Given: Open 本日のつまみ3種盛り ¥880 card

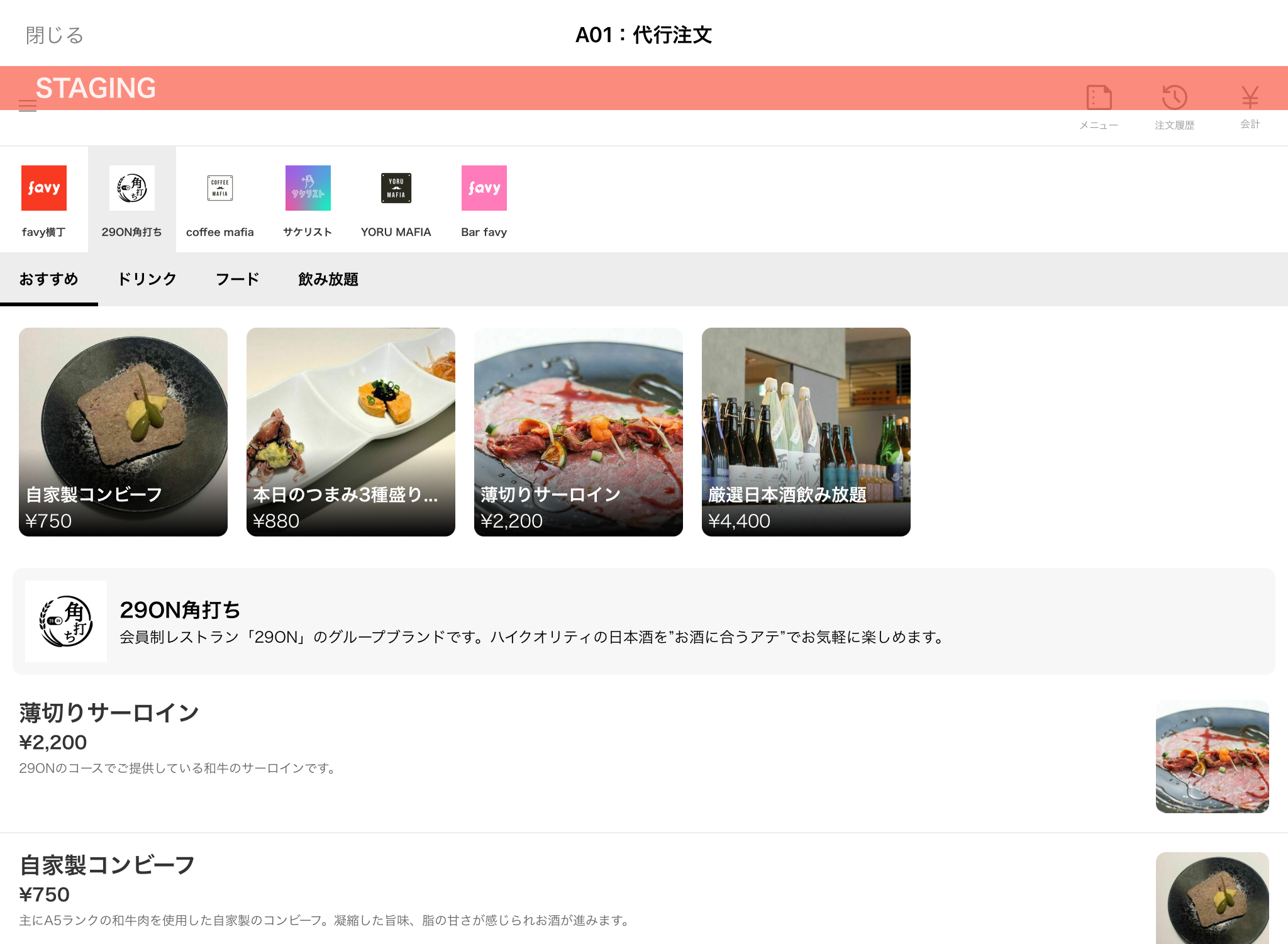Looking at the screenshot, I should pos(351,432).
